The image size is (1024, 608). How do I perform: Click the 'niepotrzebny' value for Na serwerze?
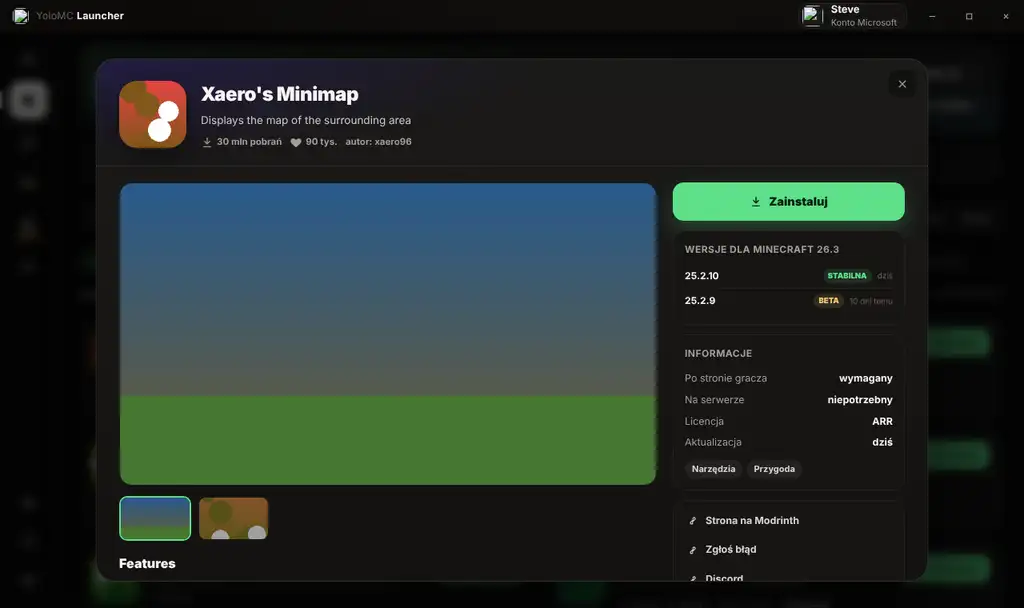click(859, 400)
